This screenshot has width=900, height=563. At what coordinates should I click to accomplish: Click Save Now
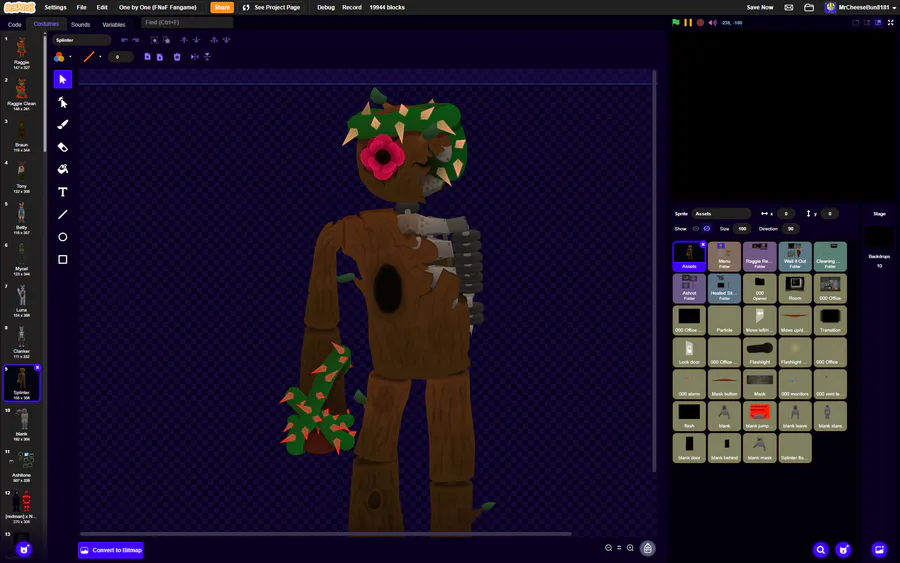tap(760, 7)
